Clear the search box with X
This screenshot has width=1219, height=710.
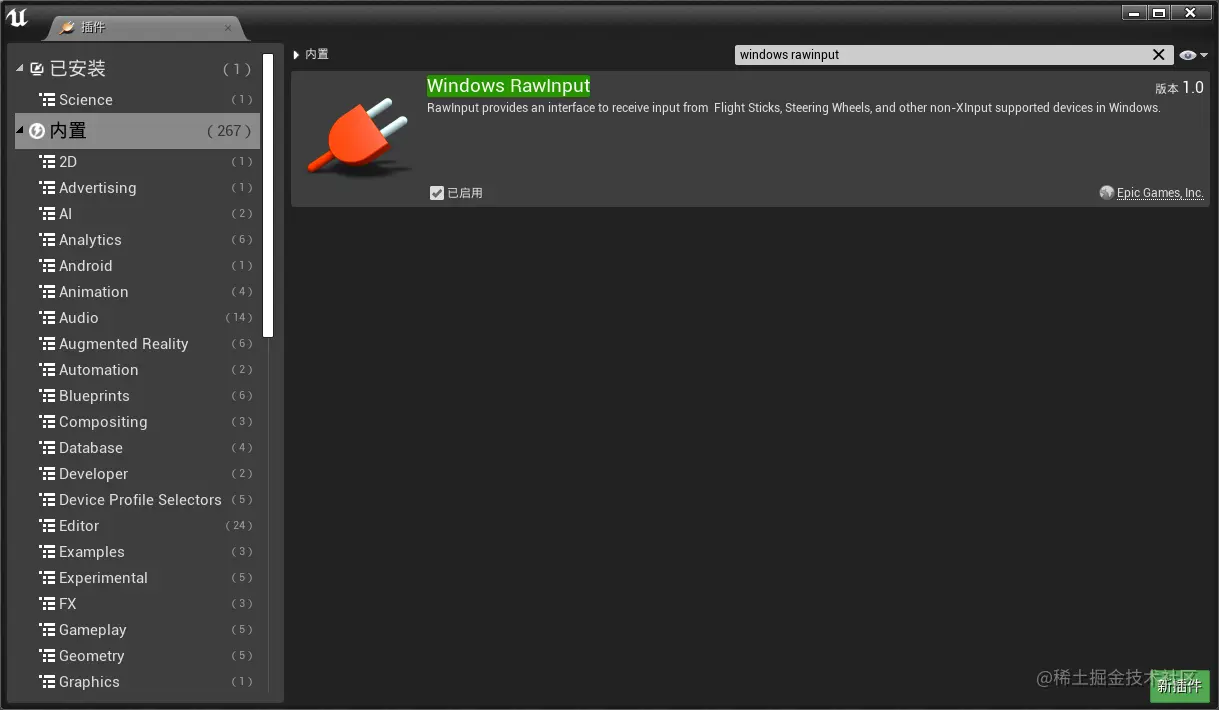pos(1158,55)
